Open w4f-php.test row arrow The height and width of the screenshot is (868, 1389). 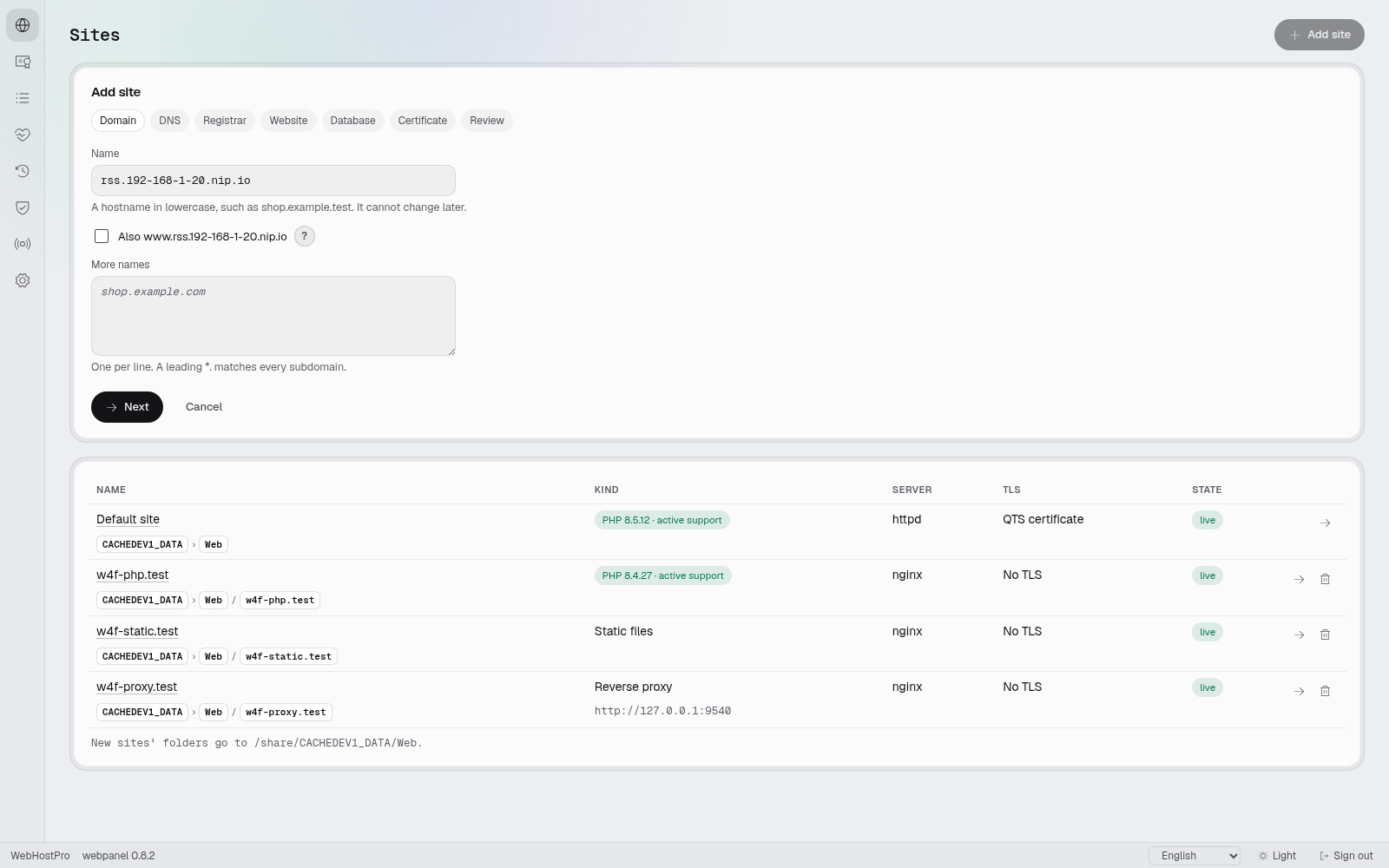pyautogui.click(x=1299, y=579)
